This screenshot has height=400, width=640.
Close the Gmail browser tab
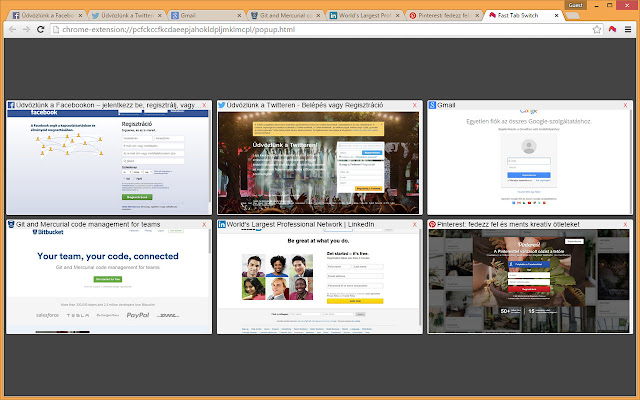click(x=239, y=16)
